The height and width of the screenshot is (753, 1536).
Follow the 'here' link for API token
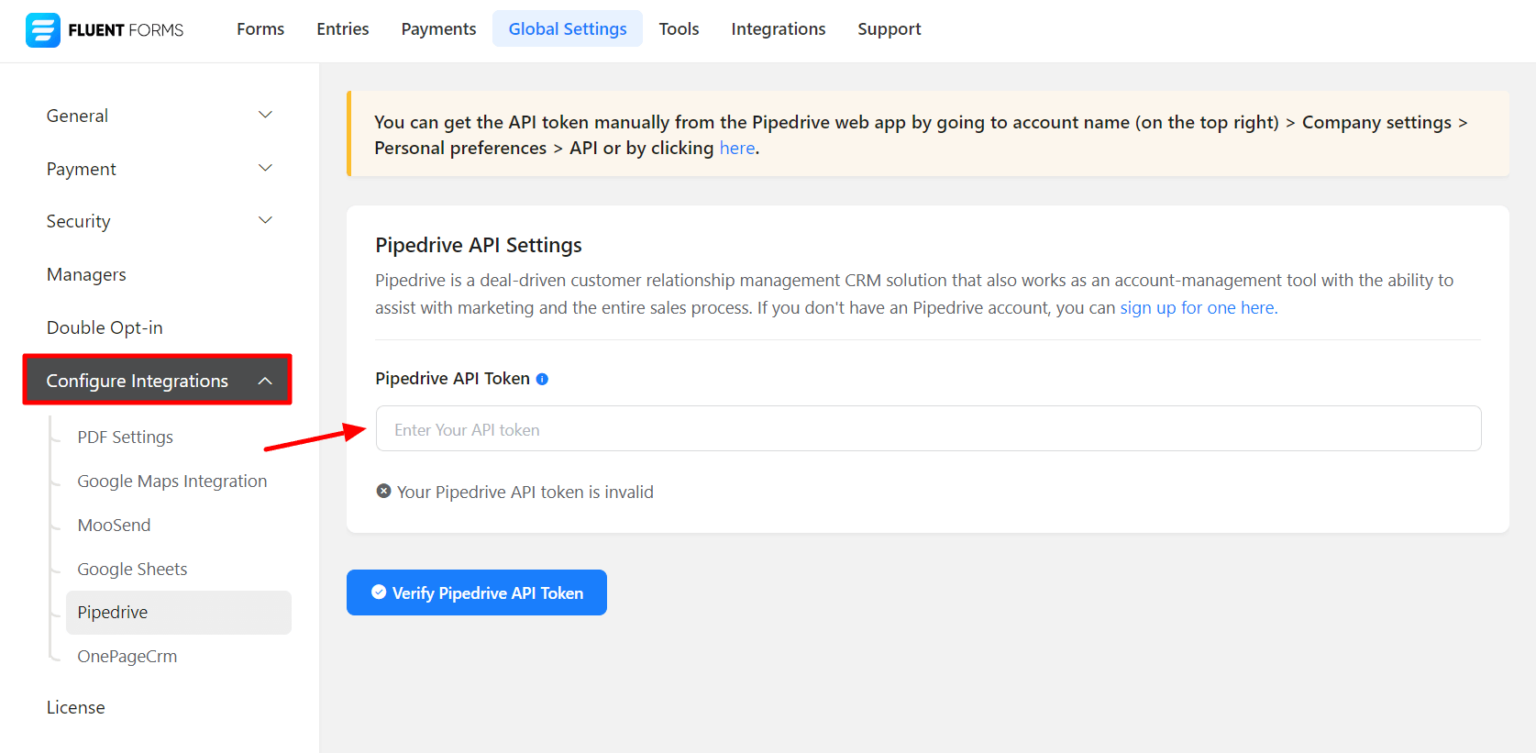[737, 147]
